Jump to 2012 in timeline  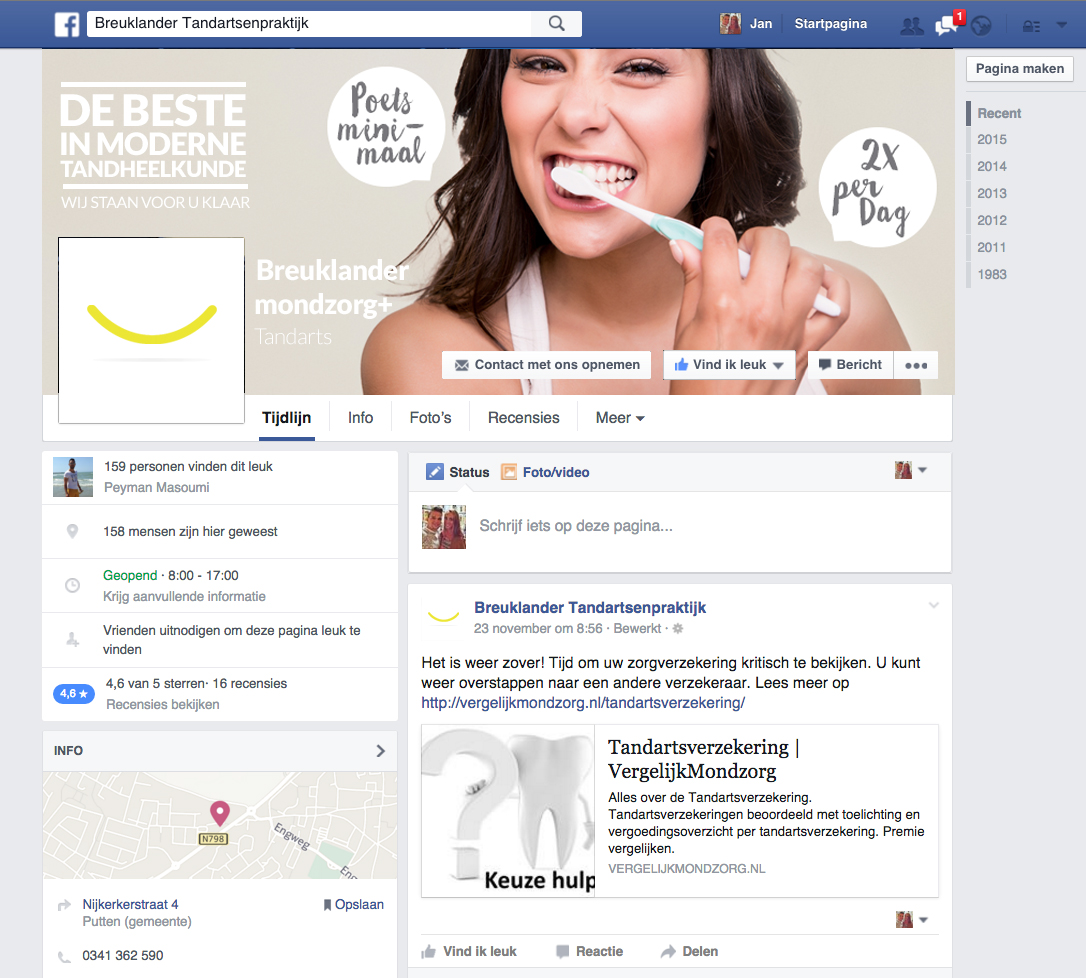click(992, 220)
